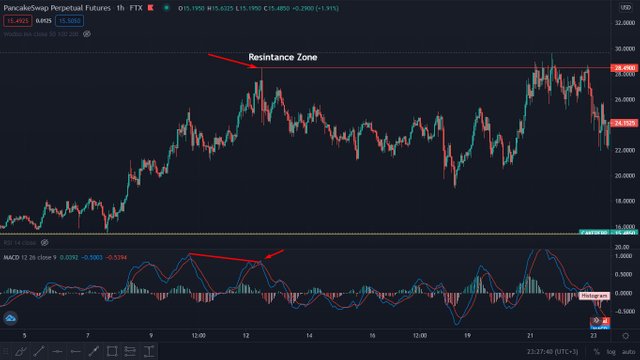The width and height of the screenshot is (640, 360).
Task: Click the red flag icon next to FTX
Action: click(x=151, y=8)
